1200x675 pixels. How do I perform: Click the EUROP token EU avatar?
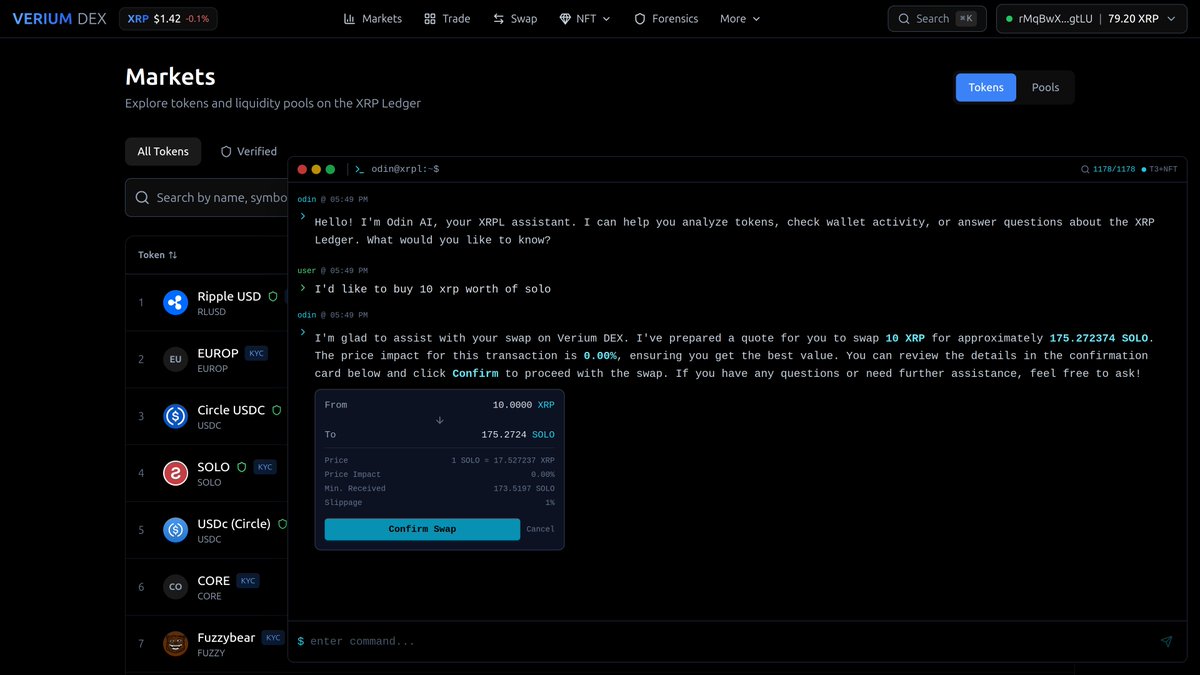click(176, 359)
